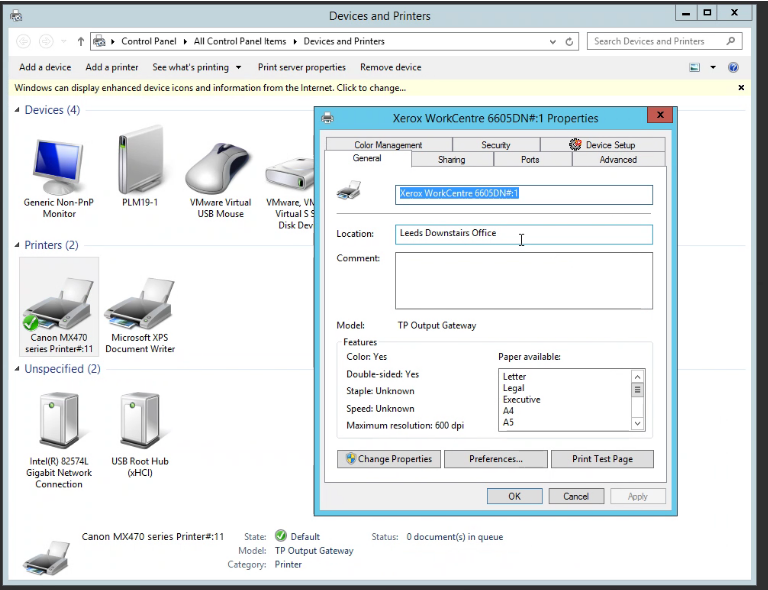Expand the See what's printing dropdown arrow
The height and width of the screenshot is (590, 768).
tap(239, 68)
